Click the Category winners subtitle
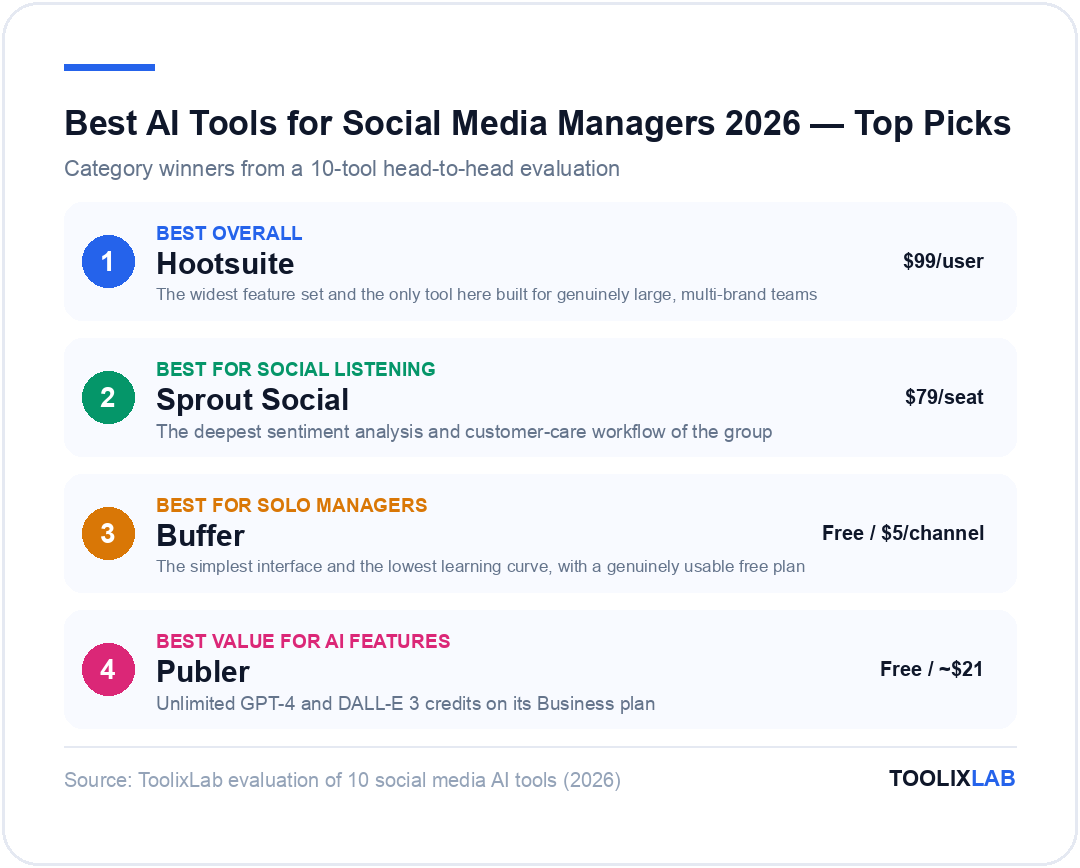Image resolution: width=1080 pixels, height=868 pixels. (342, 169)
